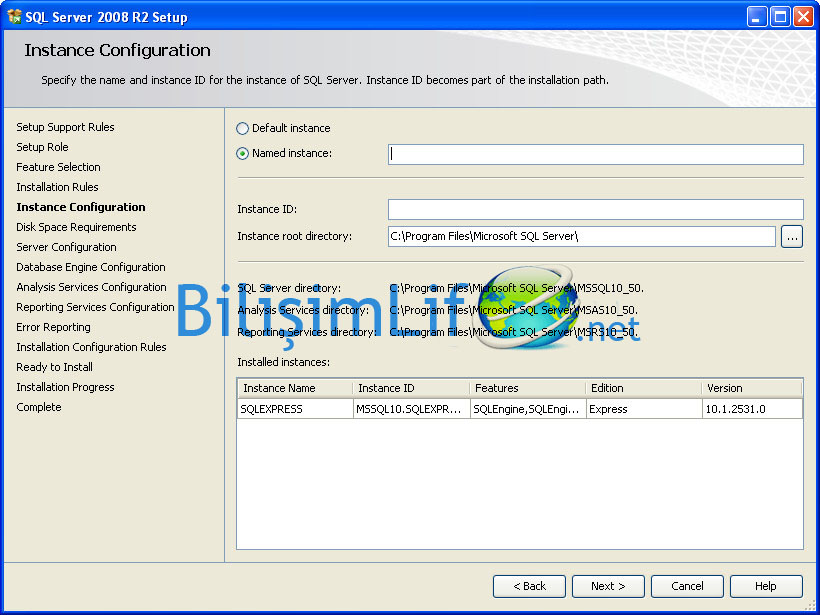Select the SQLEXPRESS instance name cell
The image size is (820, 615).
coord(295,409)
